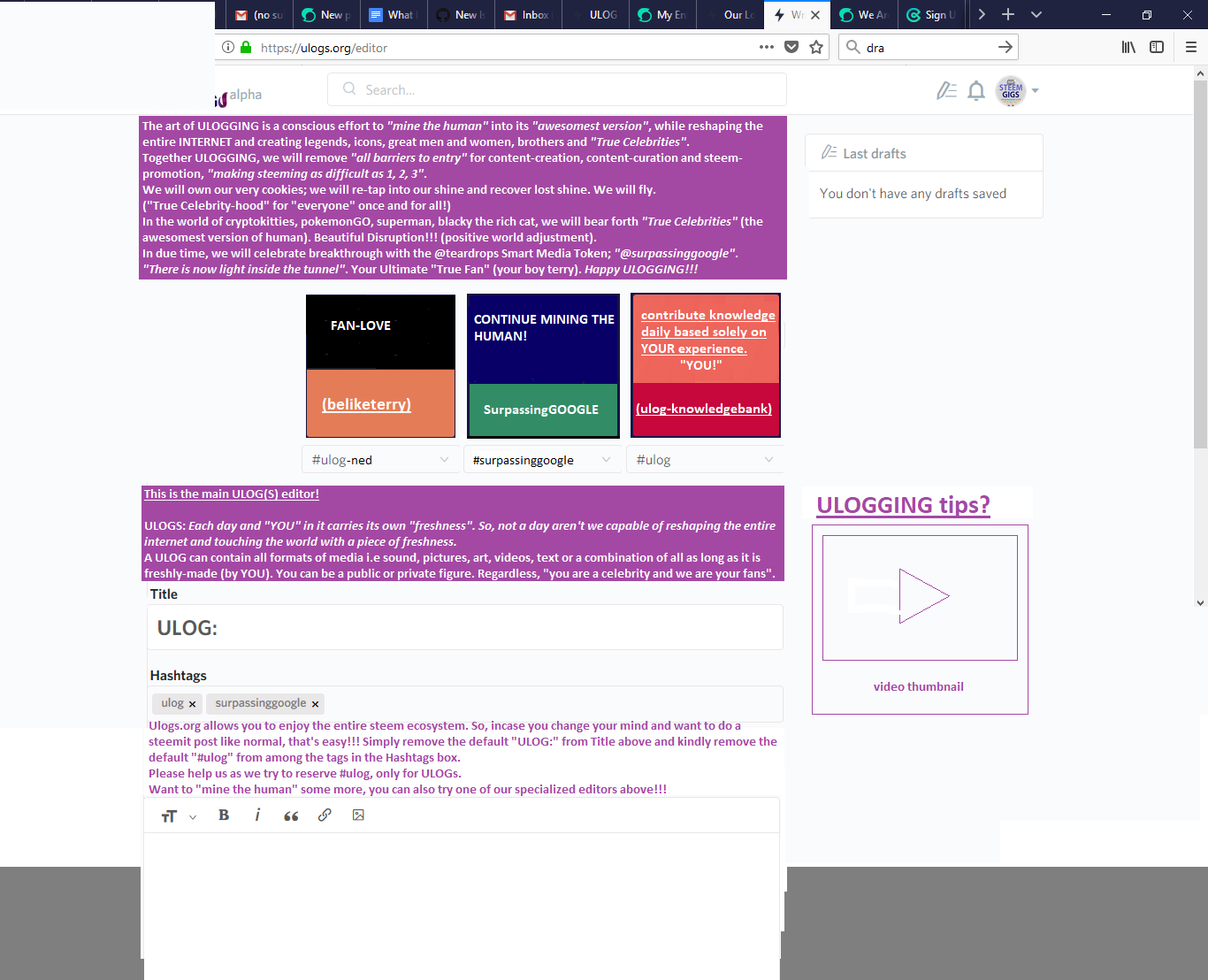Click the ulogs alpha logo

[239, 96]
